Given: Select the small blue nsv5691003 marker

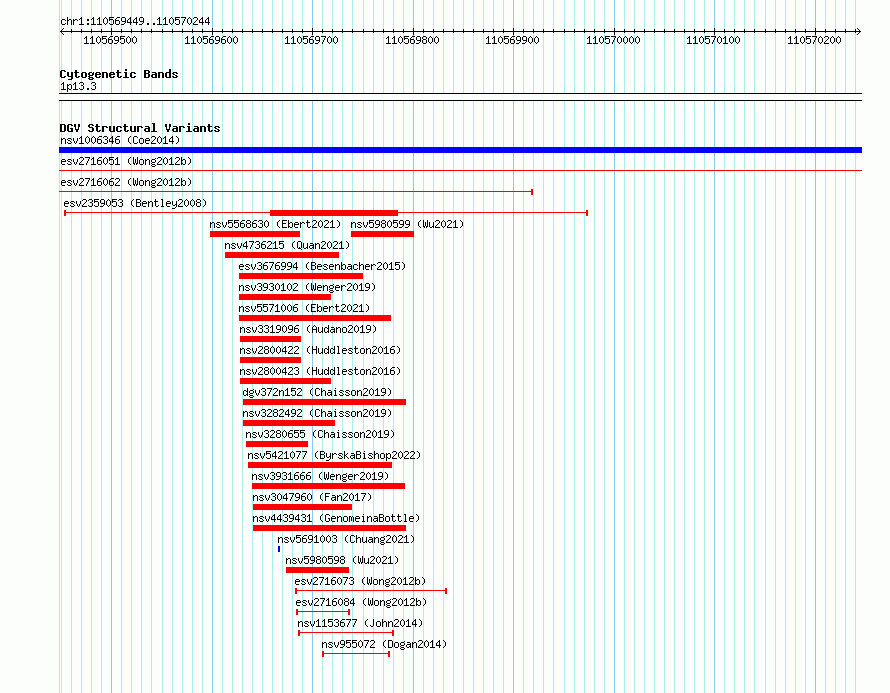Looking at the screenshot, I should (279, 549).
